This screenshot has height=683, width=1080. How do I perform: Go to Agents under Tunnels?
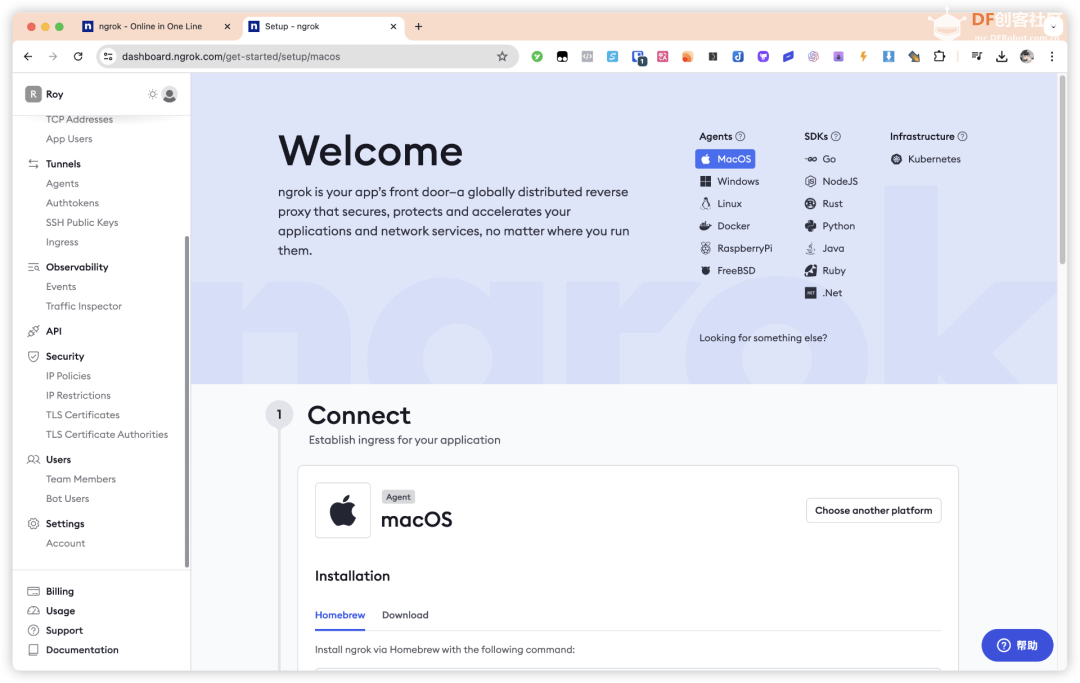click(x=62, y=184)
